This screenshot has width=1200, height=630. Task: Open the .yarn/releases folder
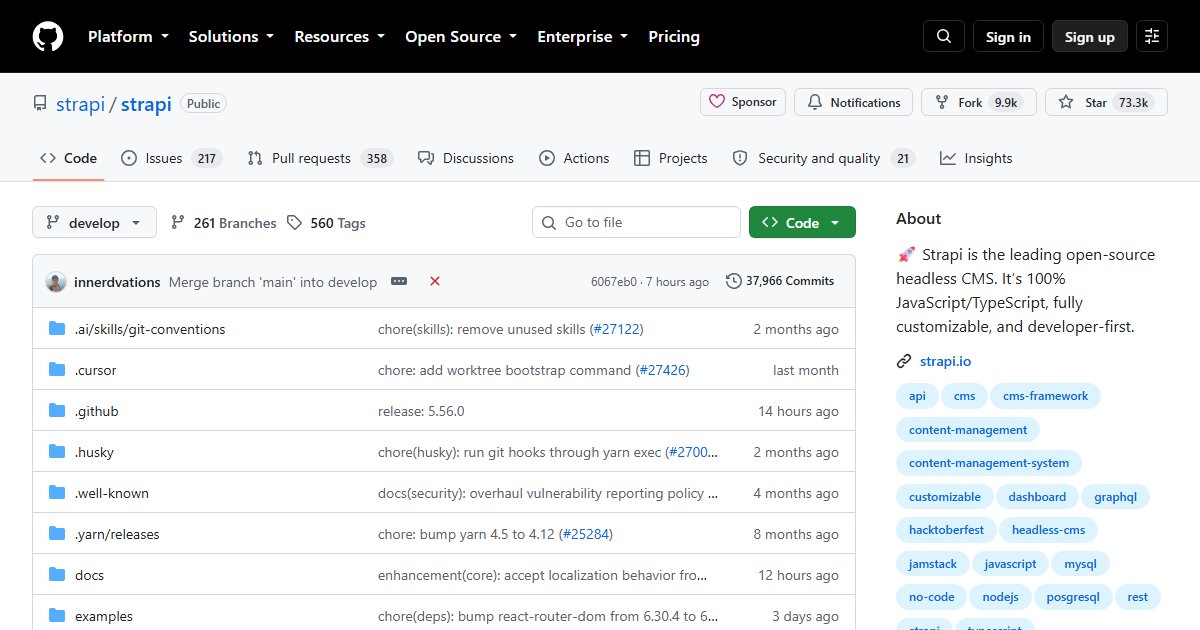tap(117, 534)
